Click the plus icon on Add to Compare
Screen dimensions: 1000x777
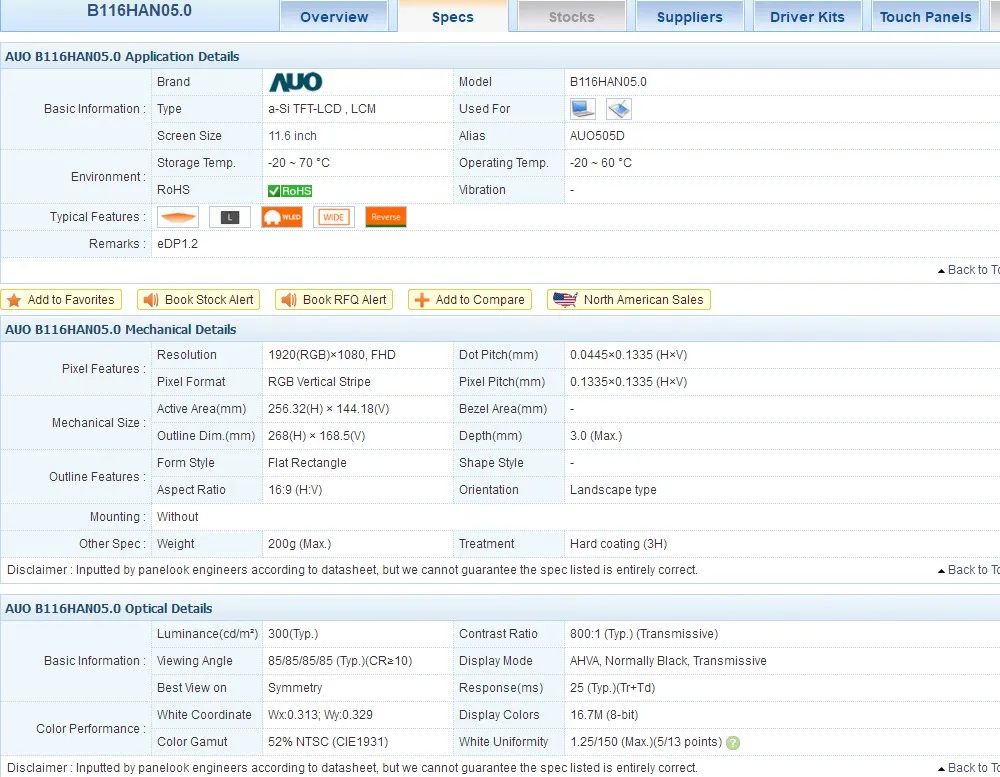[422, 300]
